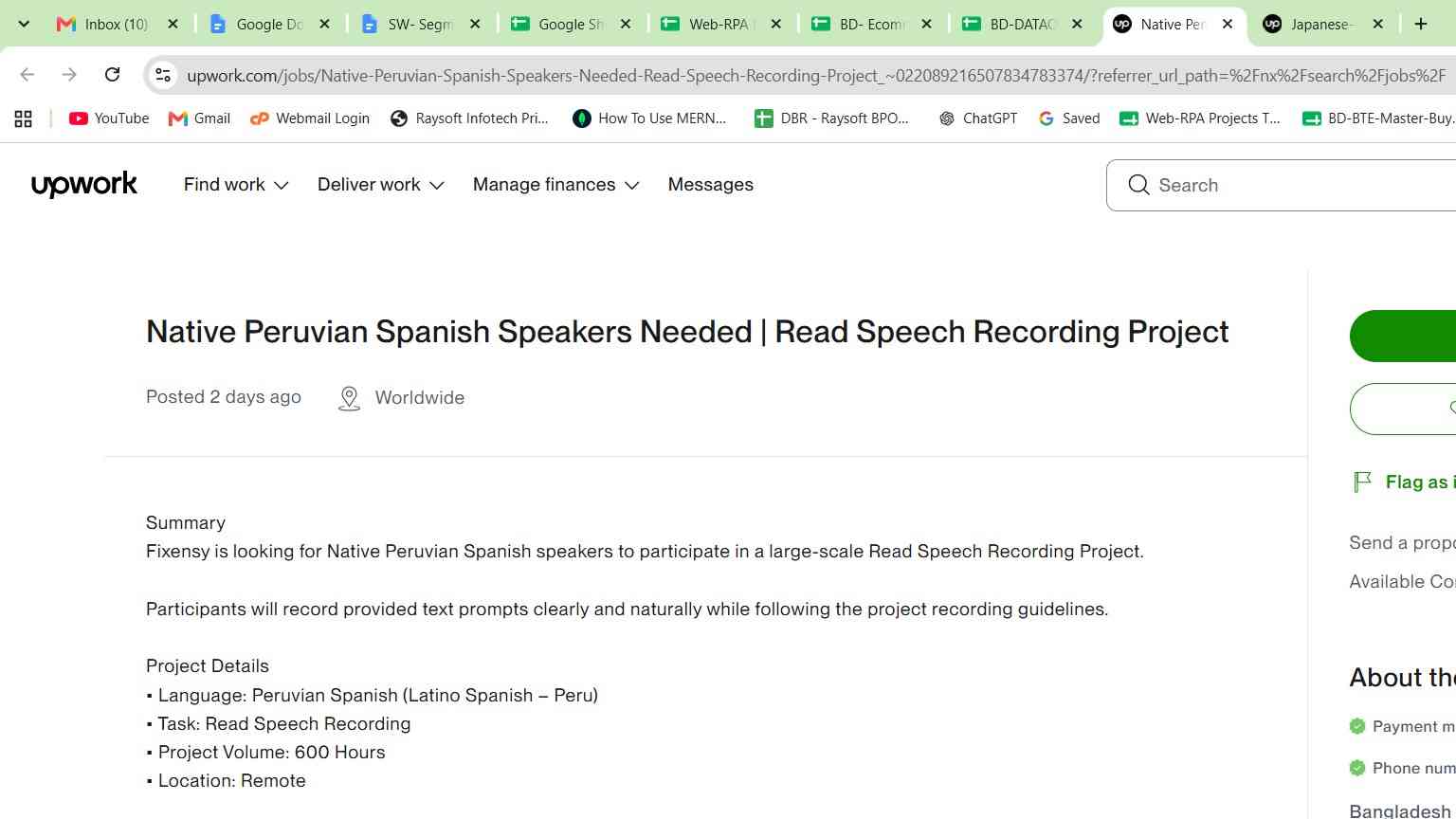Click the Worldwide location pin icon
This screenshot has height=819, width=1456.
pyautogui.click(x=349, y=398)
